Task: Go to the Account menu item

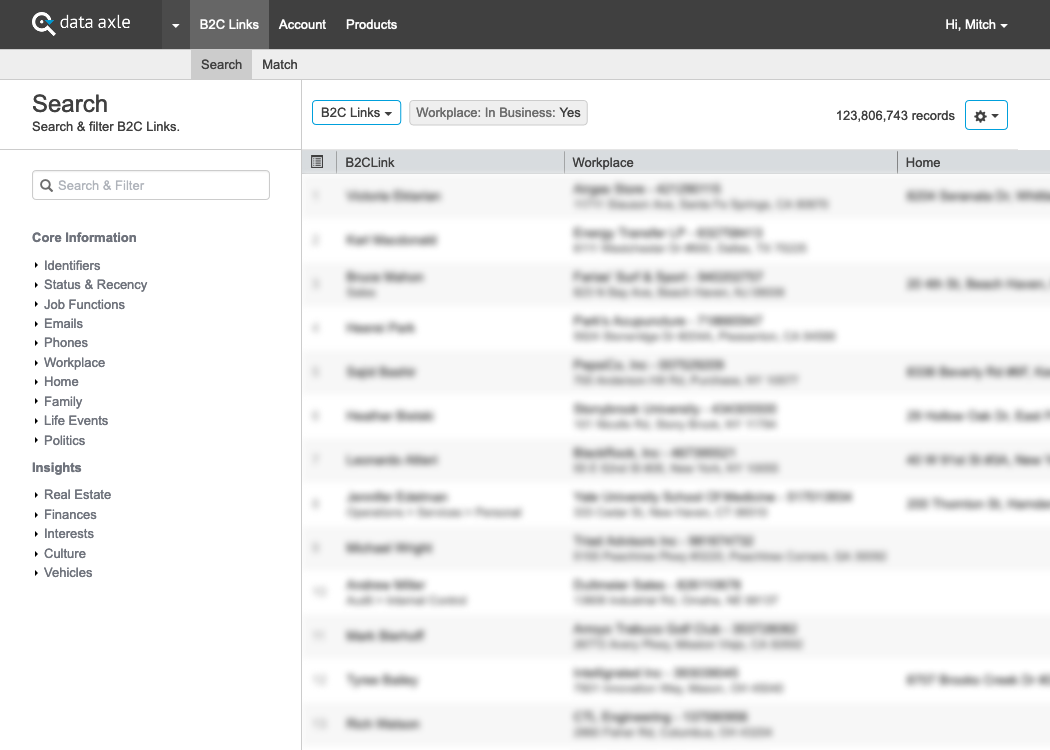Action: pyautogui.click(x=302, y=25)
